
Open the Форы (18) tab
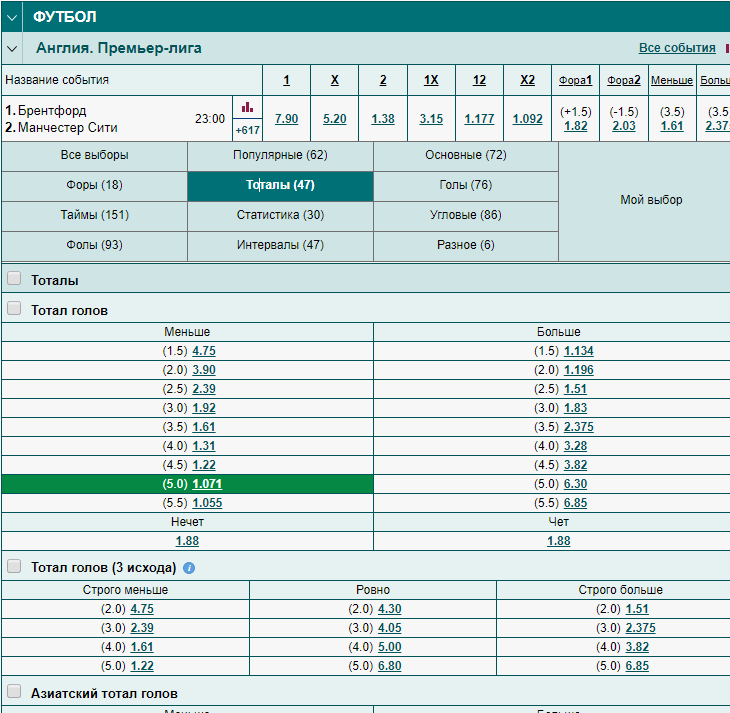(x=95, y=185)
